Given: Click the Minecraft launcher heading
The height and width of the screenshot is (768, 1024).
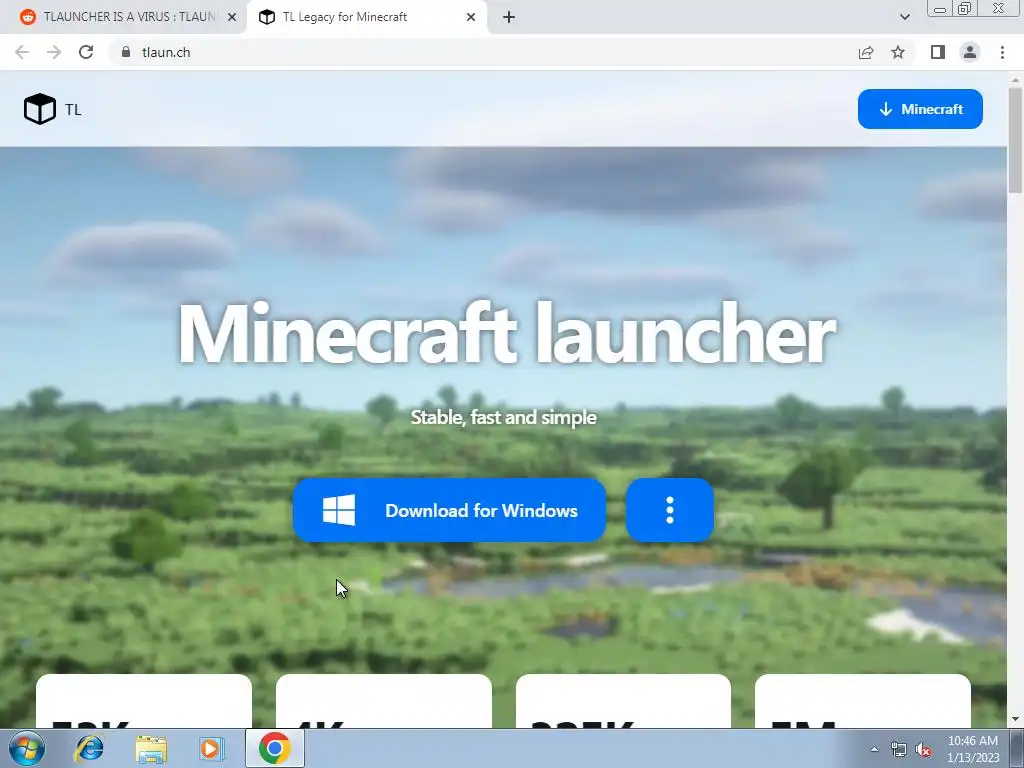Looking at the screenshot, I should pyautogui.click(x=506, y=334).
